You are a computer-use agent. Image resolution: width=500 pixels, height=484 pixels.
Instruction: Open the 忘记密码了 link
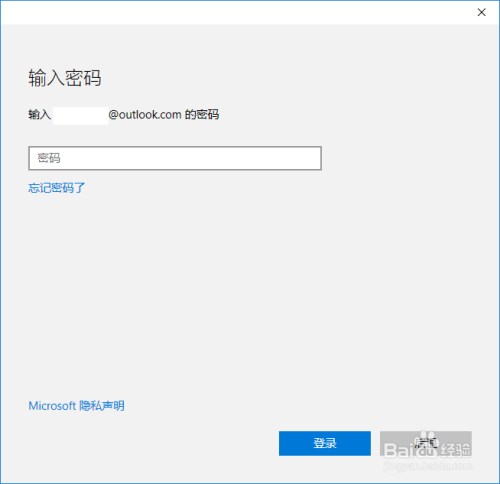57,188
